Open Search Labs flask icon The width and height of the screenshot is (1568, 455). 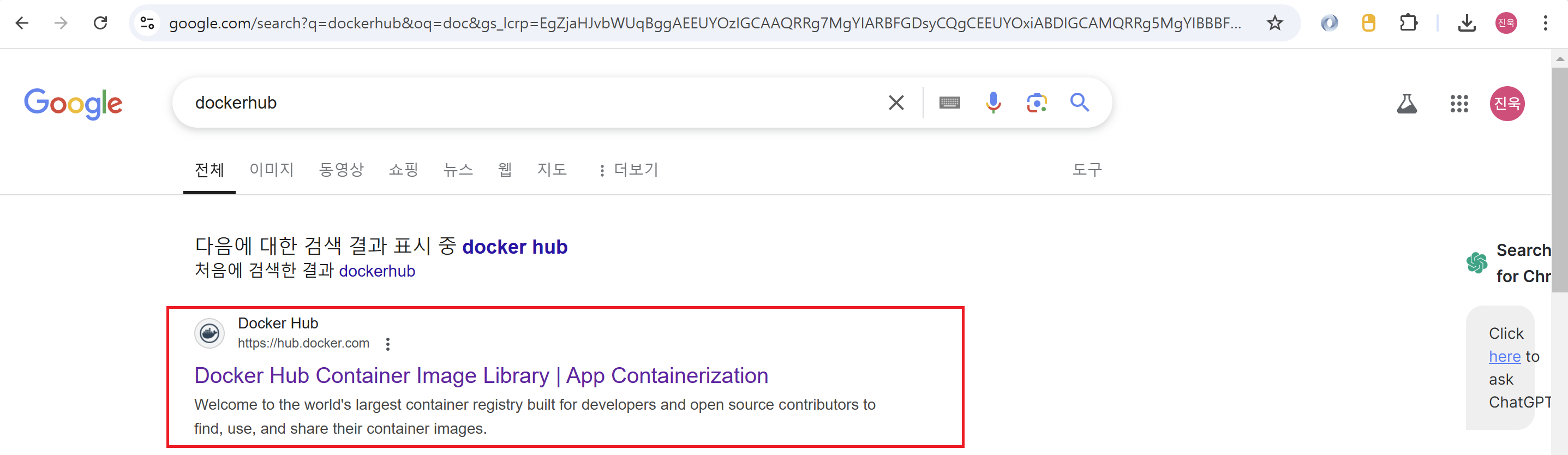(x=1407, y=104)
